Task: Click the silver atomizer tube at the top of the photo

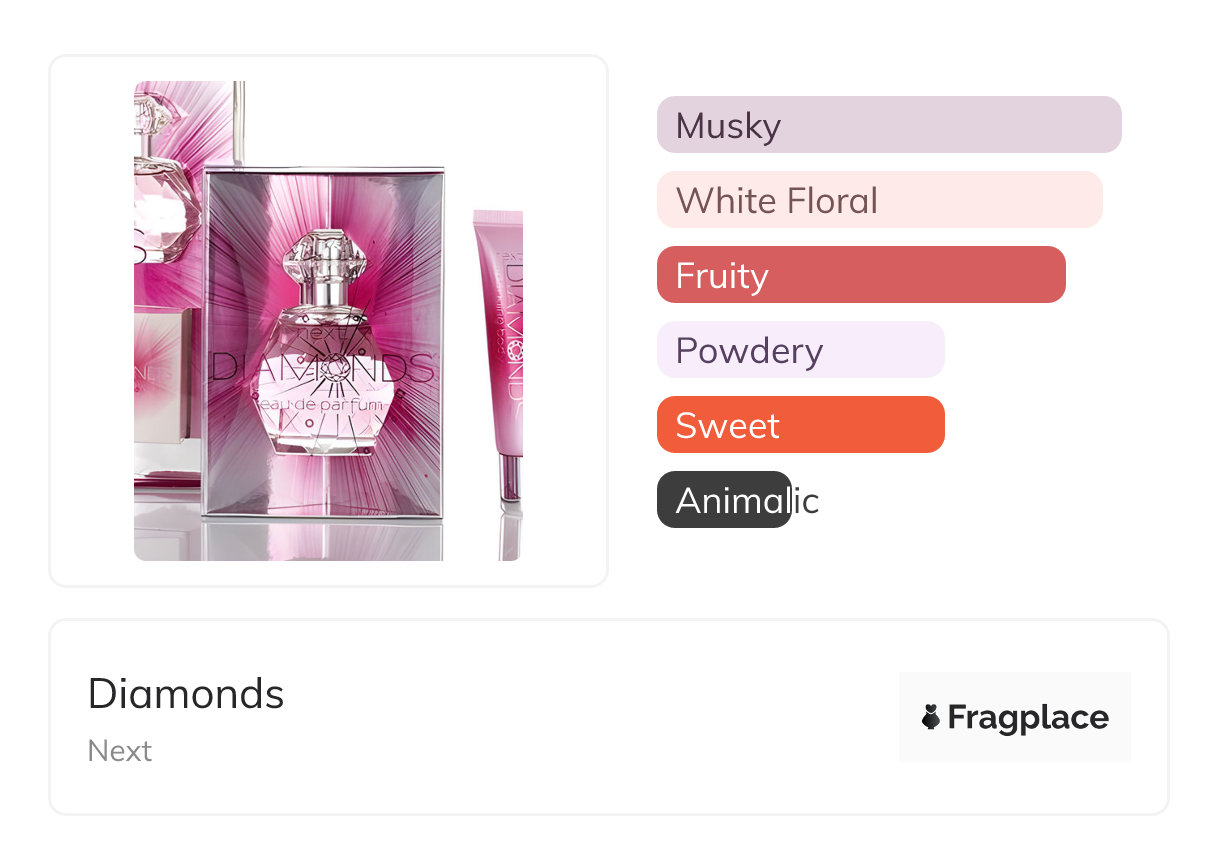Action: [238, 120]
